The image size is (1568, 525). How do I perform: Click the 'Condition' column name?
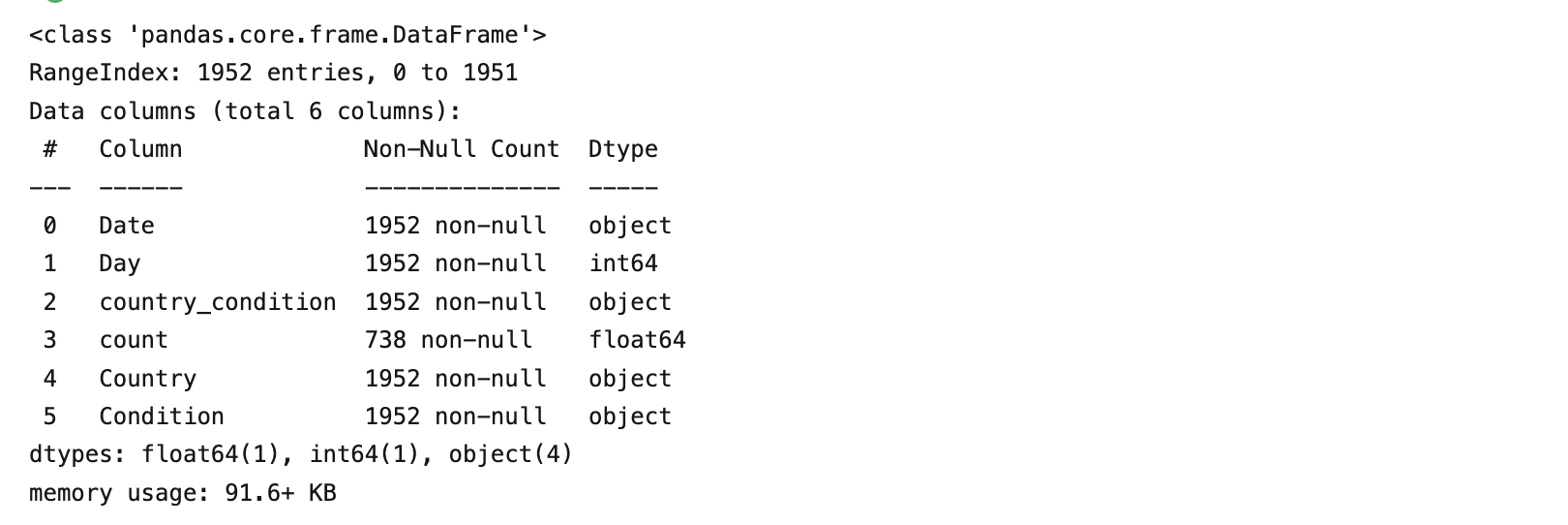161,417
